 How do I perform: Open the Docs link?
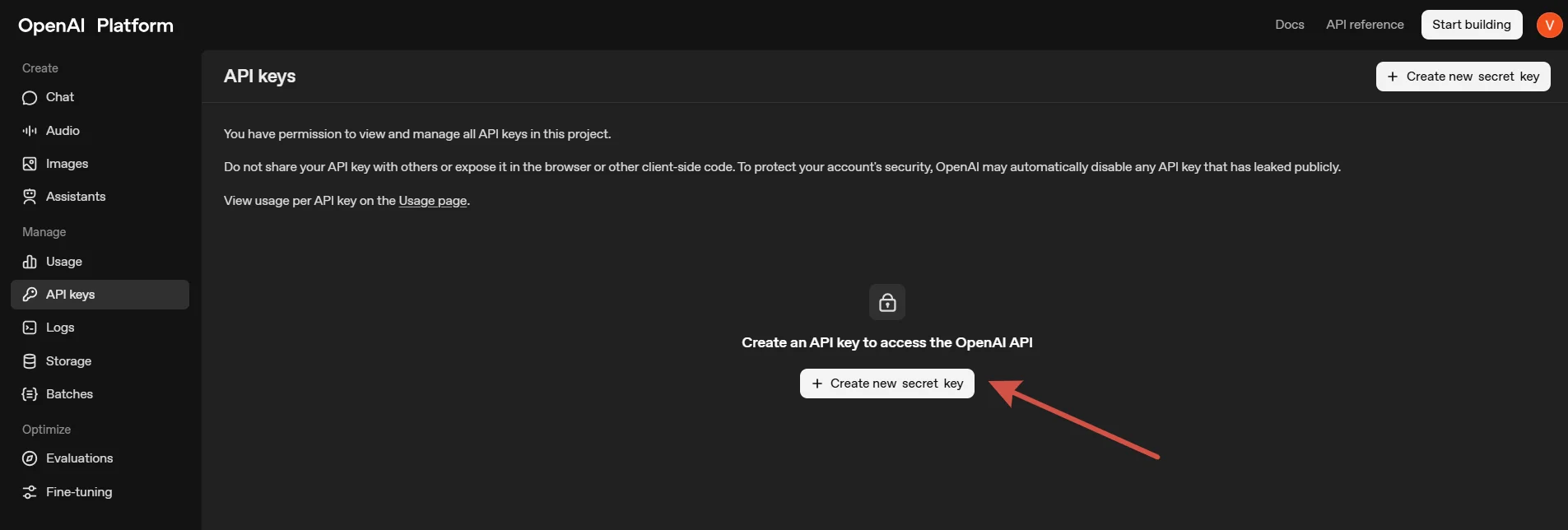(x=1290, y=25)
